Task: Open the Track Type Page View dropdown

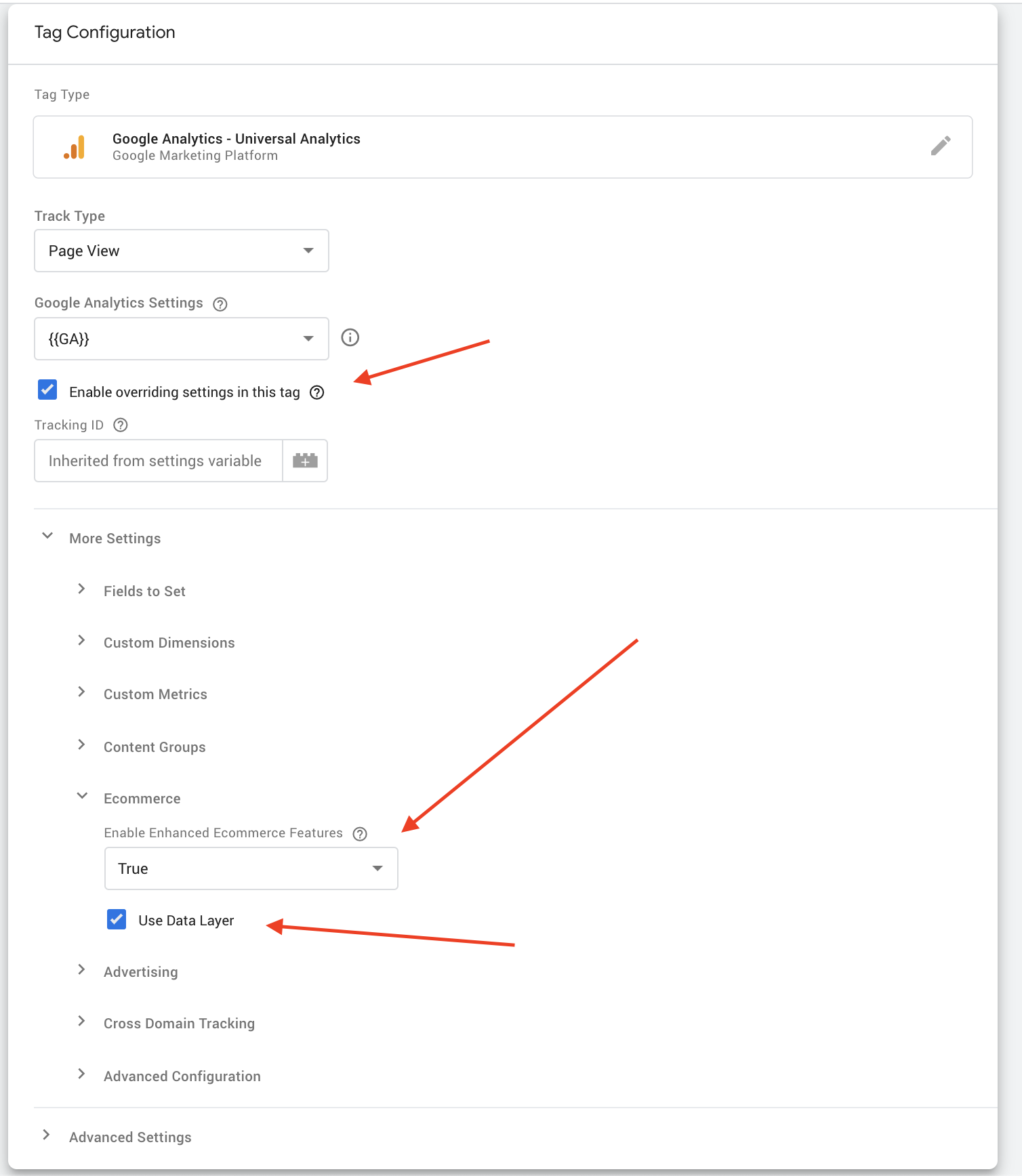Action: 182,251
